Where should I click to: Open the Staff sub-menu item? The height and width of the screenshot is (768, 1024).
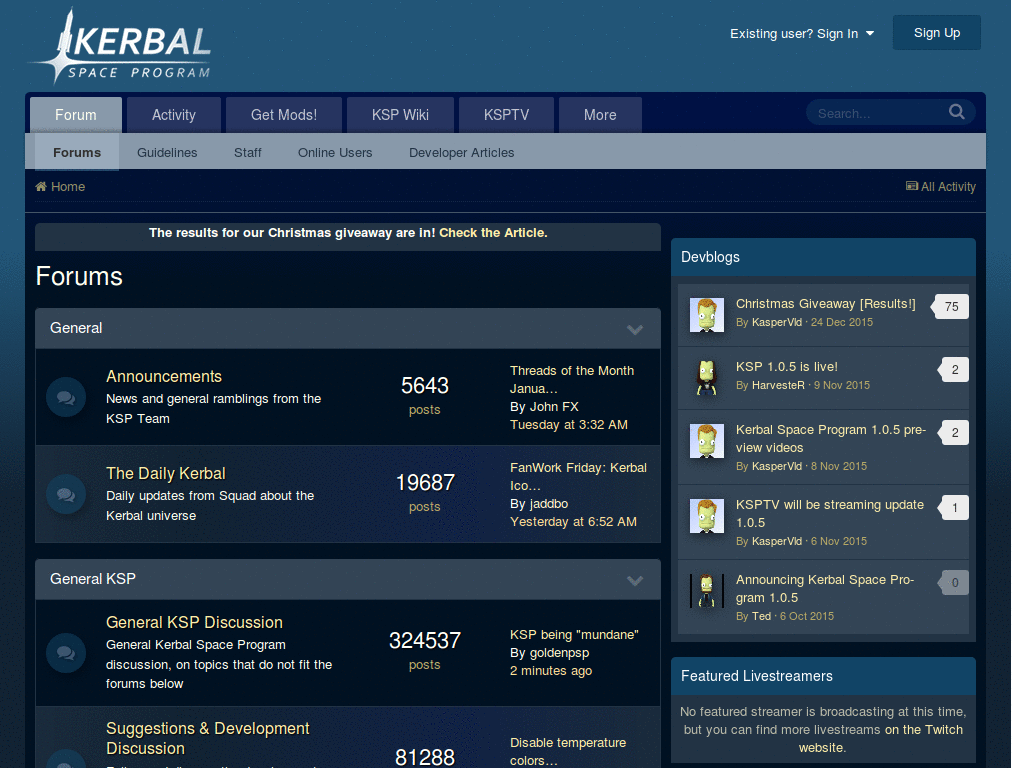tap(248, 152)
